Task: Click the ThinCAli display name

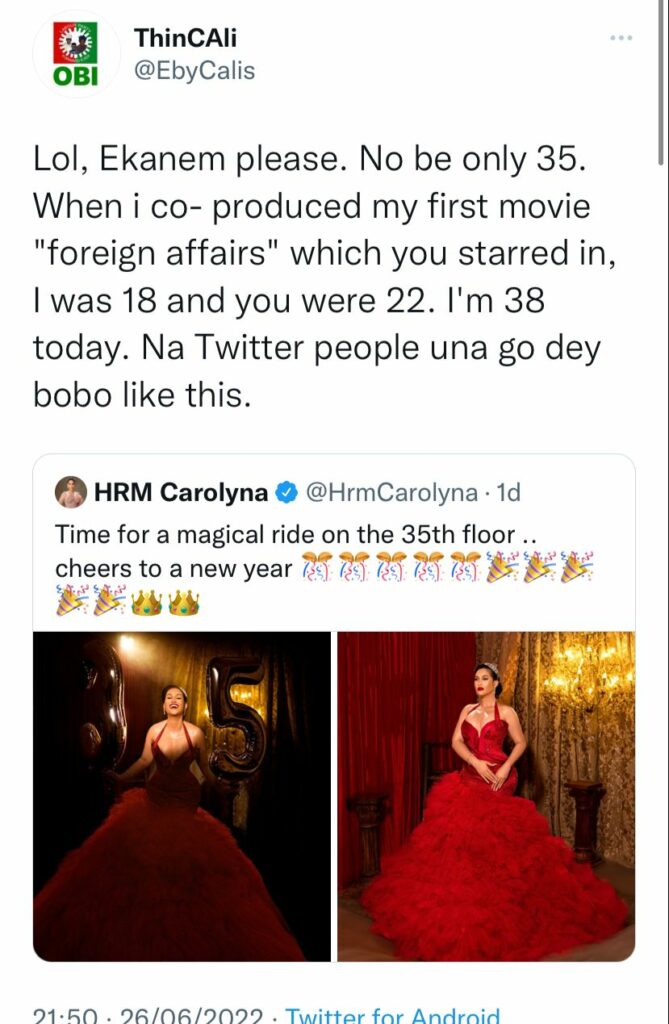Action: [x=186, y=38]
